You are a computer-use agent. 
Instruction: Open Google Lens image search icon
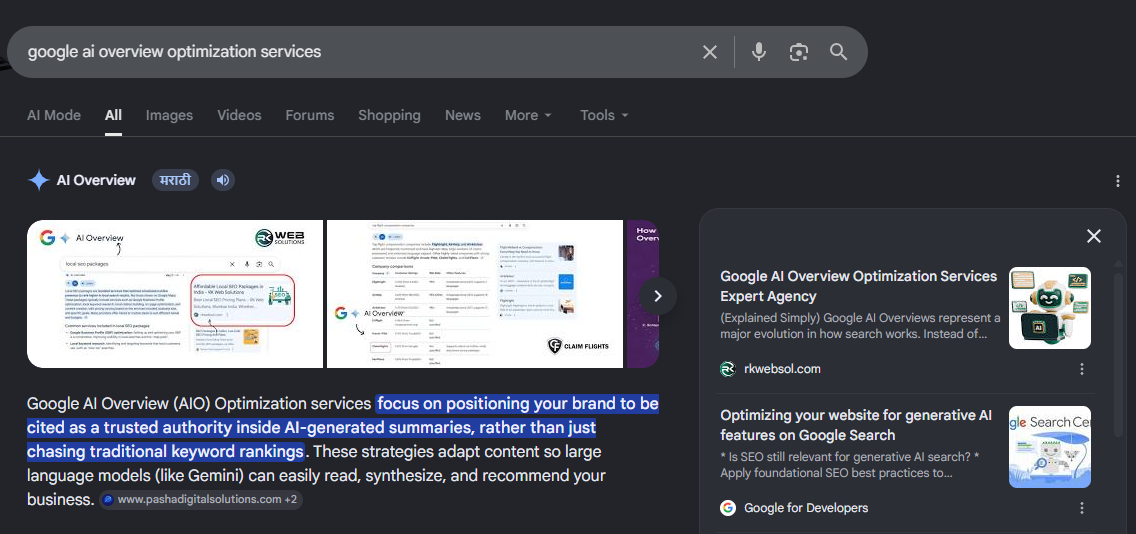click(798, 52)
